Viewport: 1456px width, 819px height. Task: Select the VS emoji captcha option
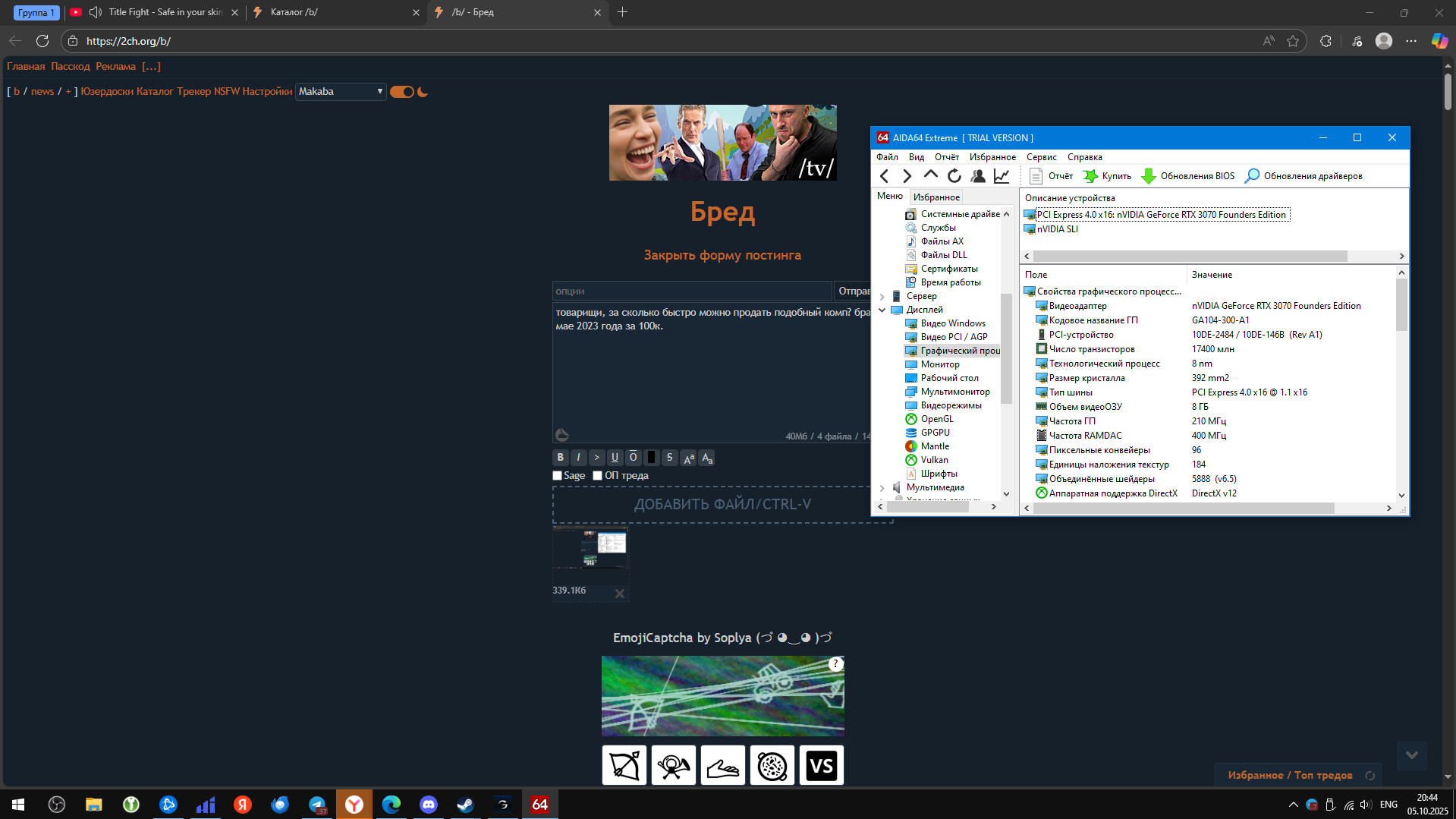coord(822,765)
